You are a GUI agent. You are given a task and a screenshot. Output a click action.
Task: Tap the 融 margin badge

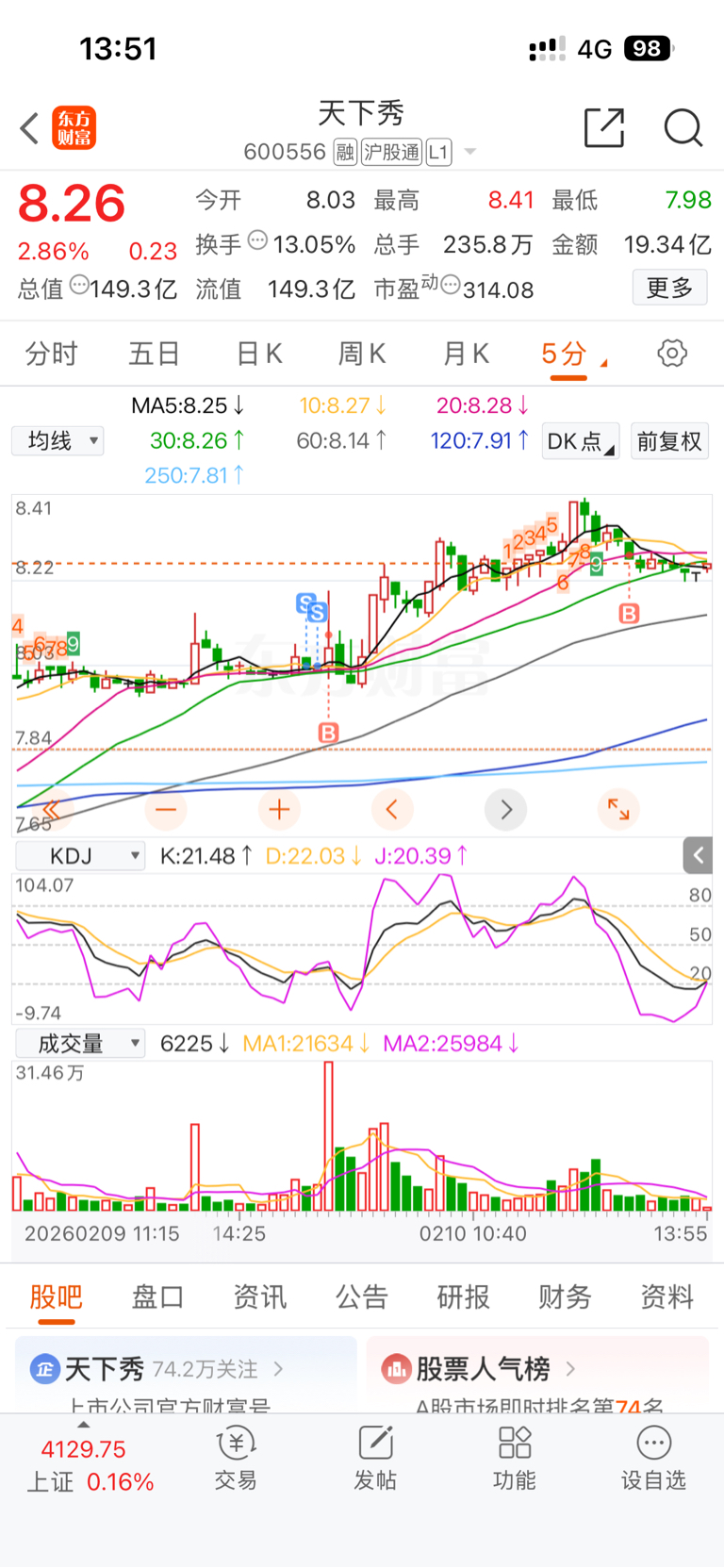346,152
